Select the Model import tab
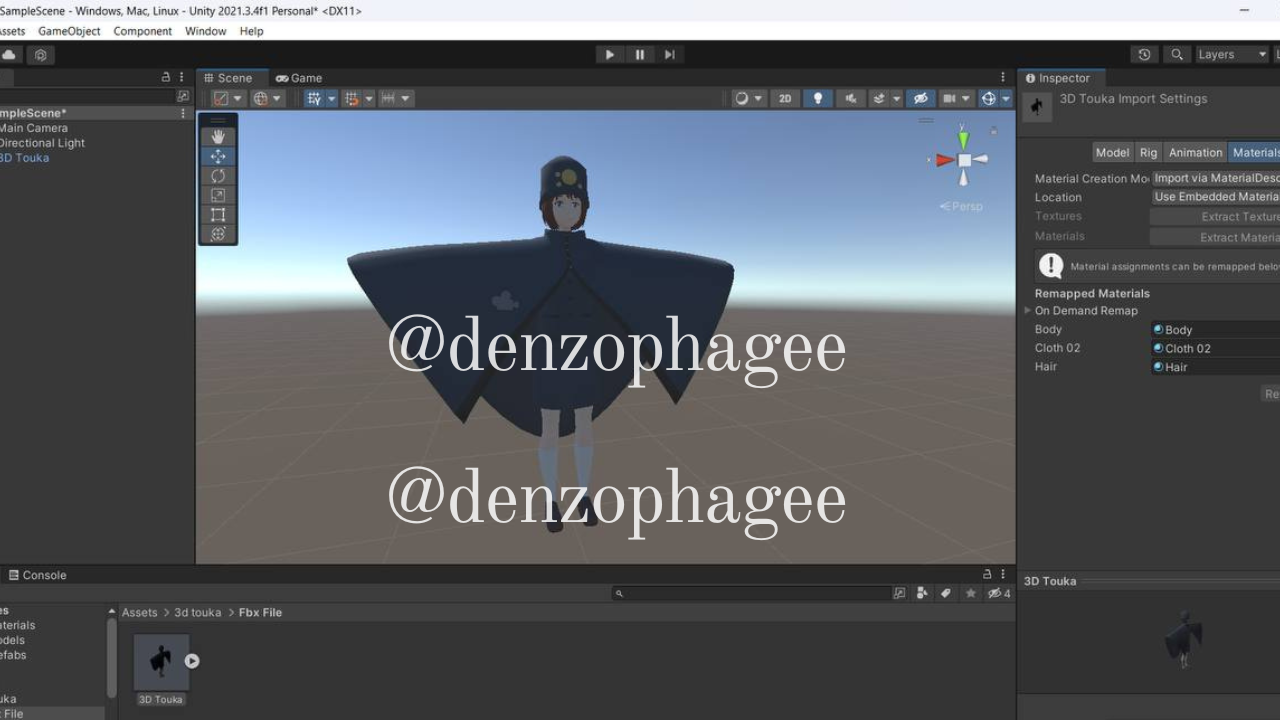This screenshot has width=1280, height=720. 1112,152
